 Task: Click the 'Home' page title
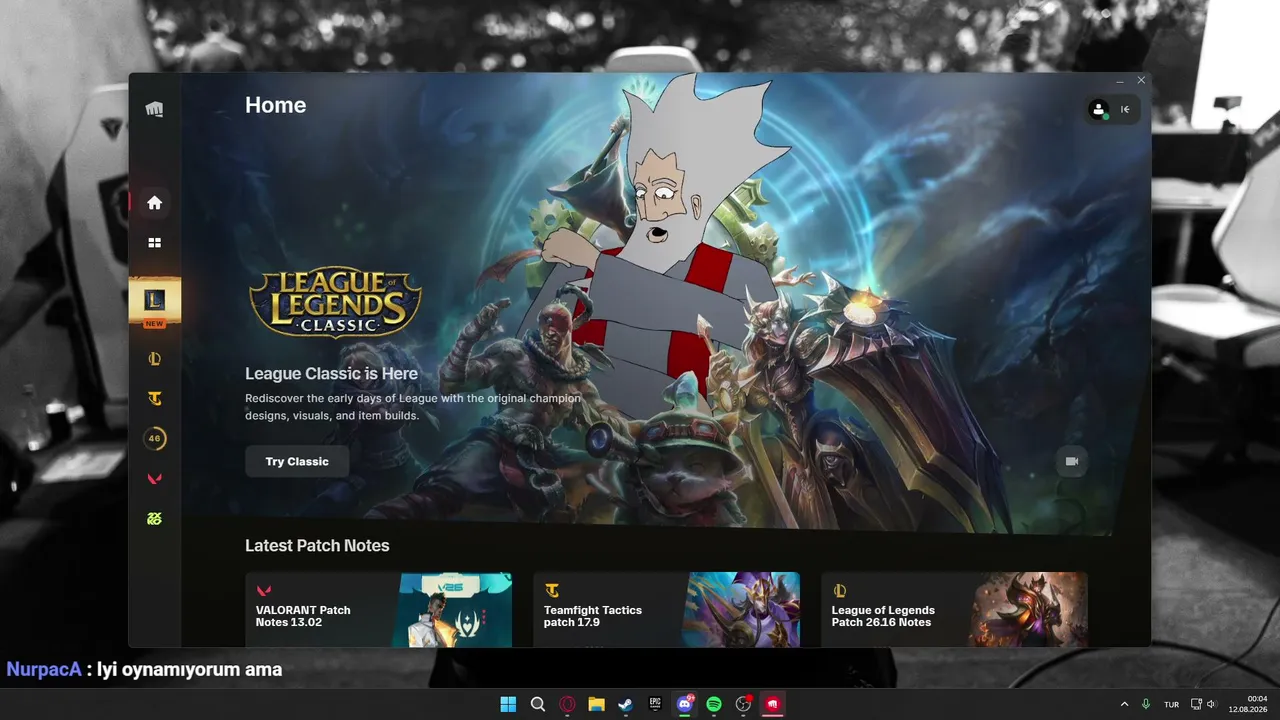pos(276,105)
